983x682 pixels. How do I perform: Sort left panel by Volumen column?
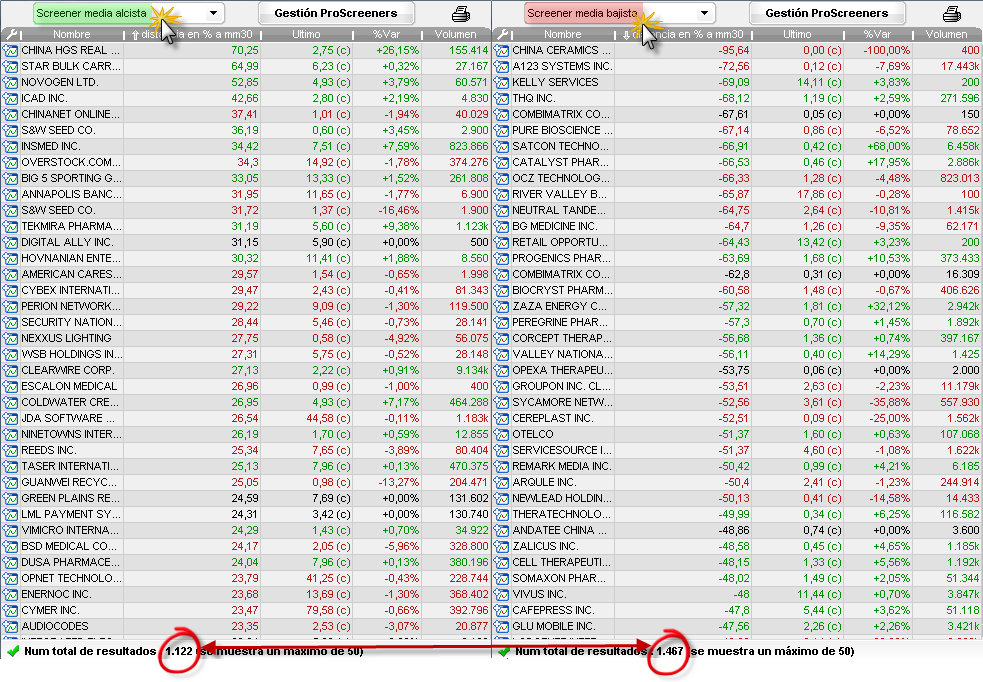(456, 34)
